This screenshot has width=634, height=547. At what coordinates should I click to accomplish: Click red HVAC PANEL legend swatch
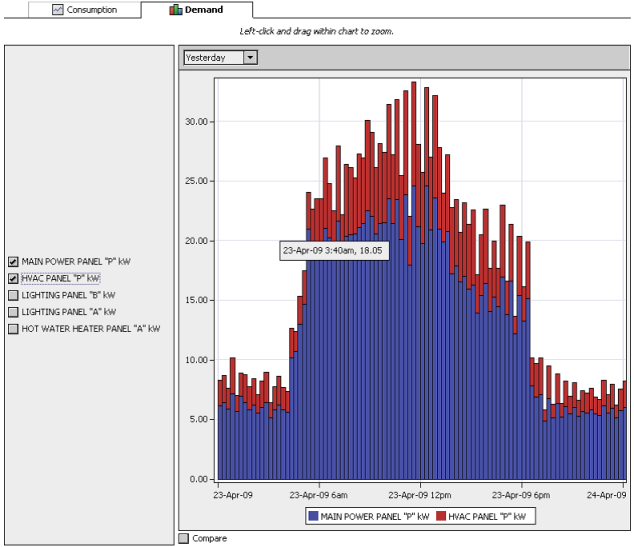pyautogui.click(x=441, y=516)
